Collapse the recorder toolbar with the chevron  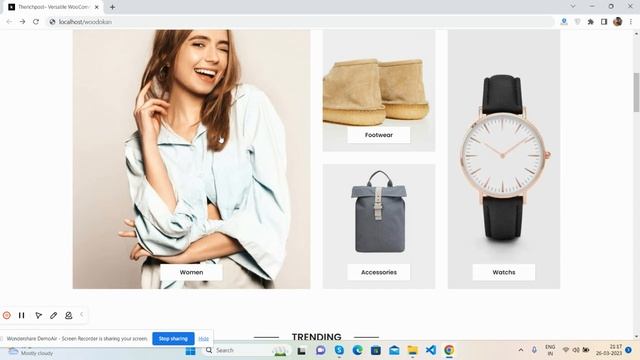click(82, 314)
